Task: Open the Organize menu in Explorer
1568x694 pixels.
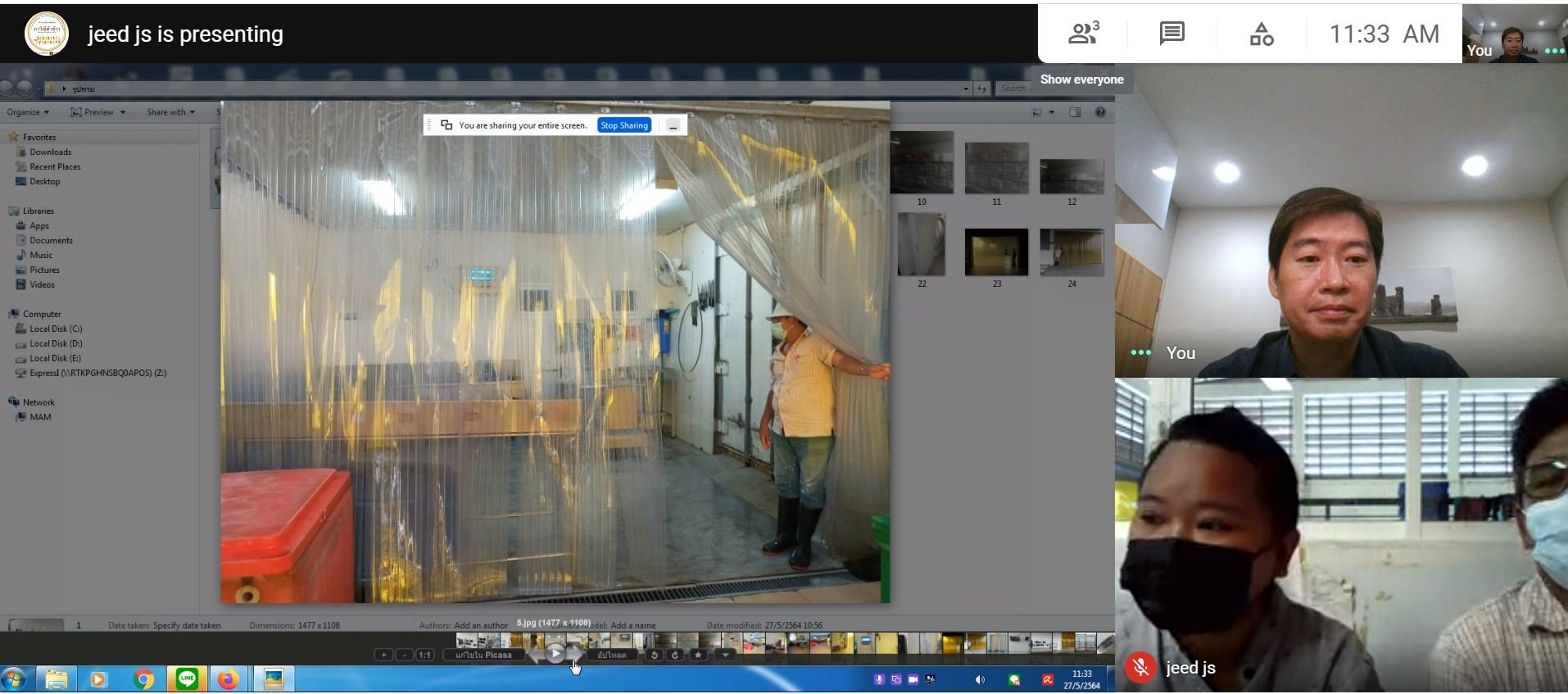Action: [x=28, y=112]
